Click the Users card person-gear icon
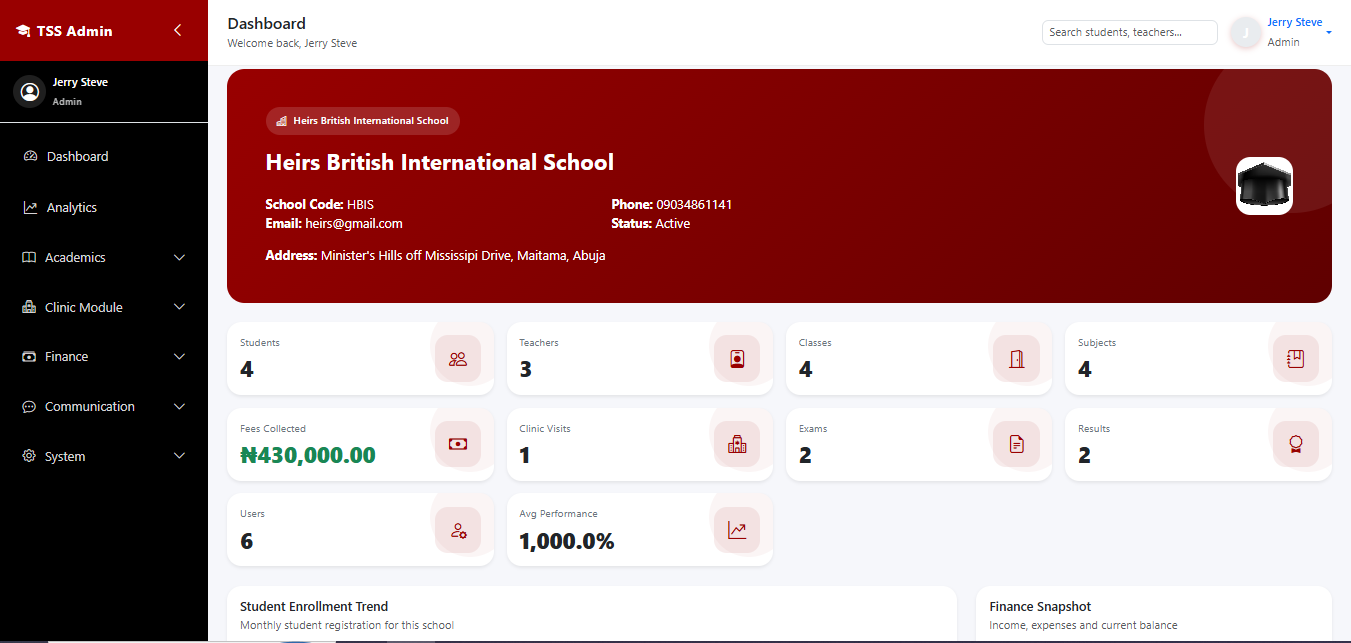 458,530
